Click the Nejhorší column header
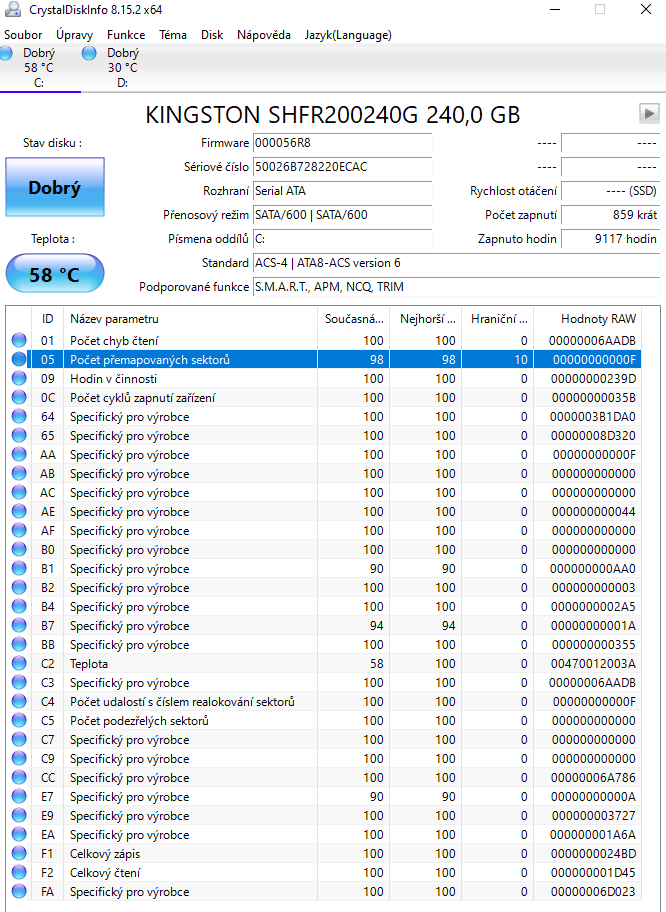Image resolution: width=666 pixels, height=912 pixels. point(426,319)
